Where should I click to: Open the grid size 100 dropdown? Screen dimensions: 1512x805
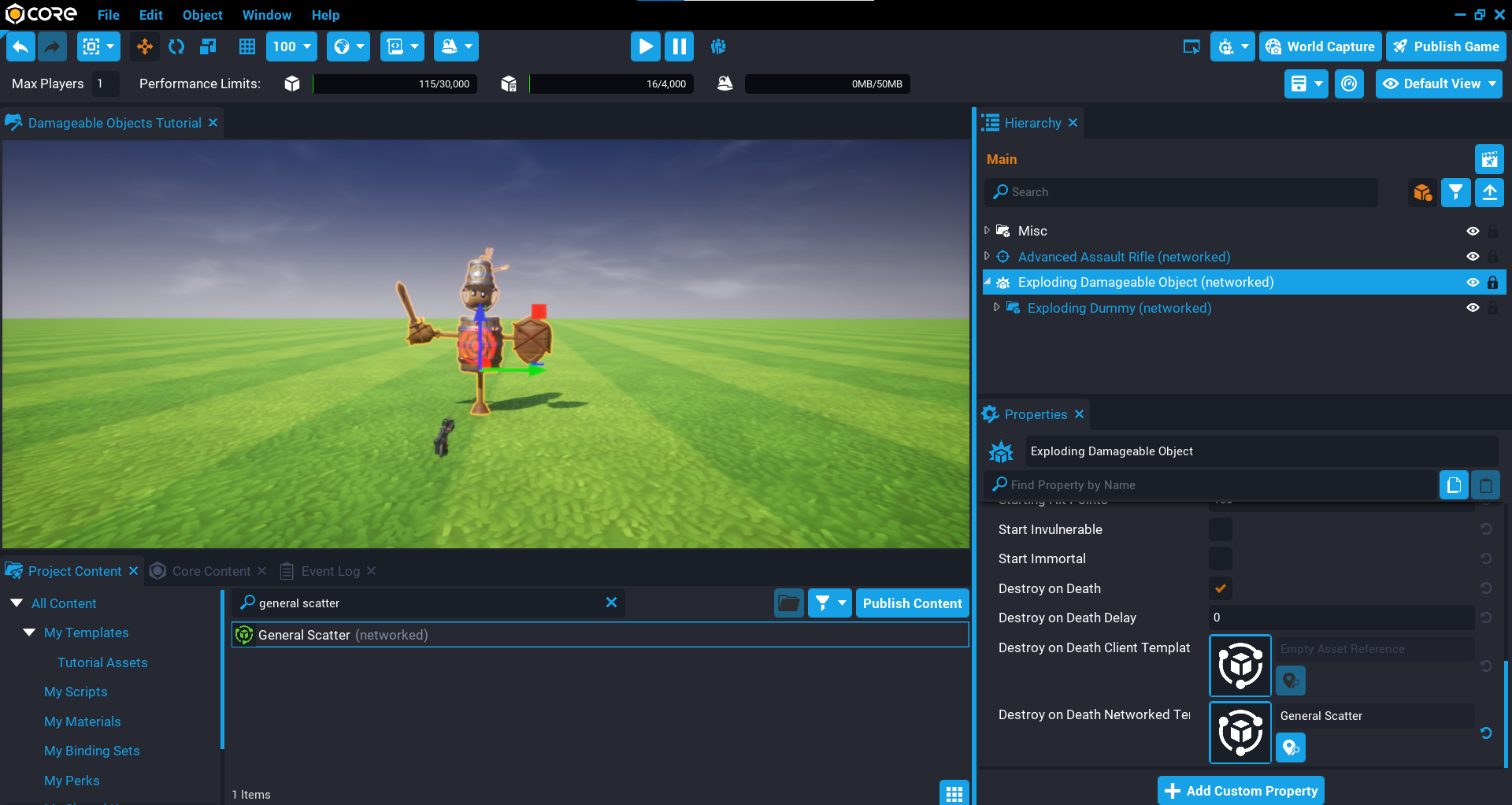point(291,46)
